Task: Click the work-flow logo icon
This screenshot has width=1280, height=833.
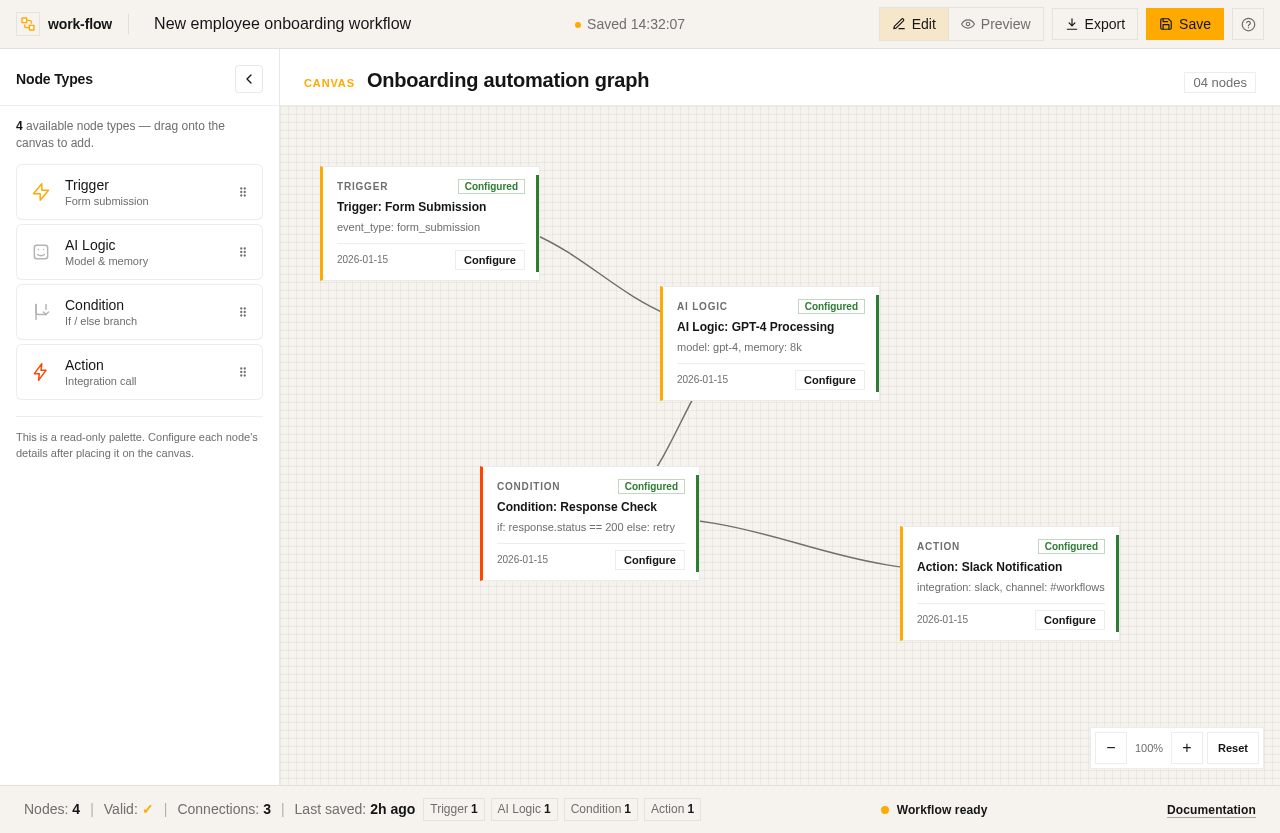Action: click(x=28, y=24)
